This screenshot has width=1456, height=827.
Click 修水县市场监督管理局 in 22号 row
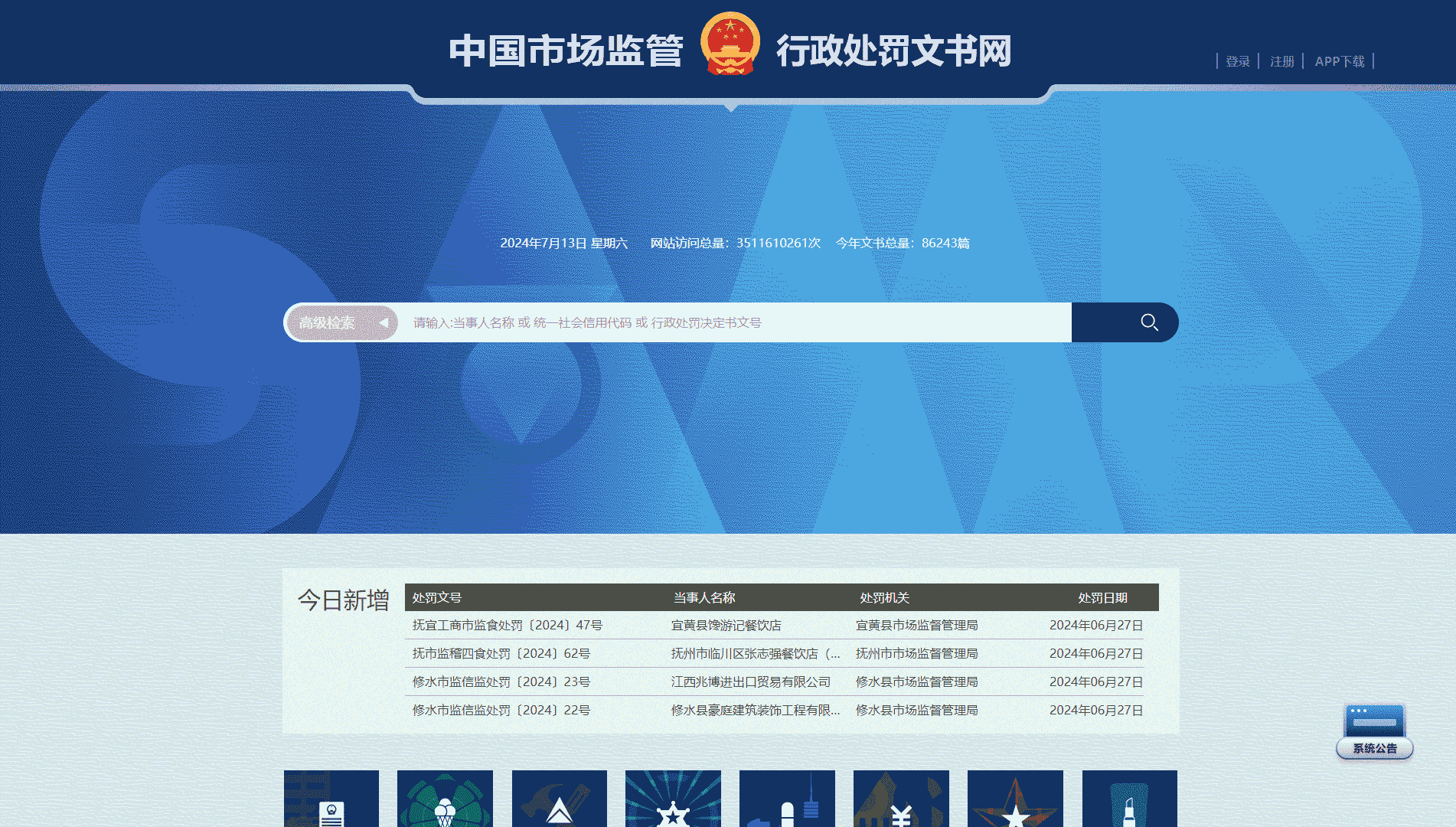[917, 711]
